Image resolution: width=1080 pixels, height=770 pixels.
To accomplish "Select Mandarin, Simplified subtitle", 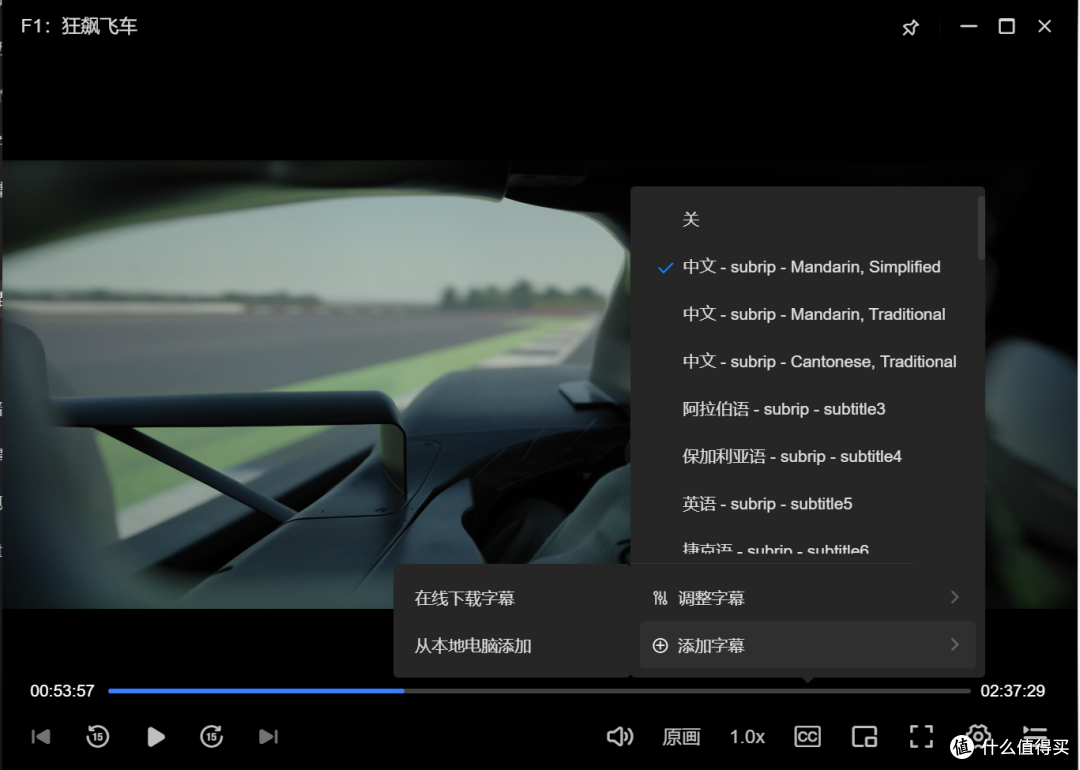I will [807, 267].
